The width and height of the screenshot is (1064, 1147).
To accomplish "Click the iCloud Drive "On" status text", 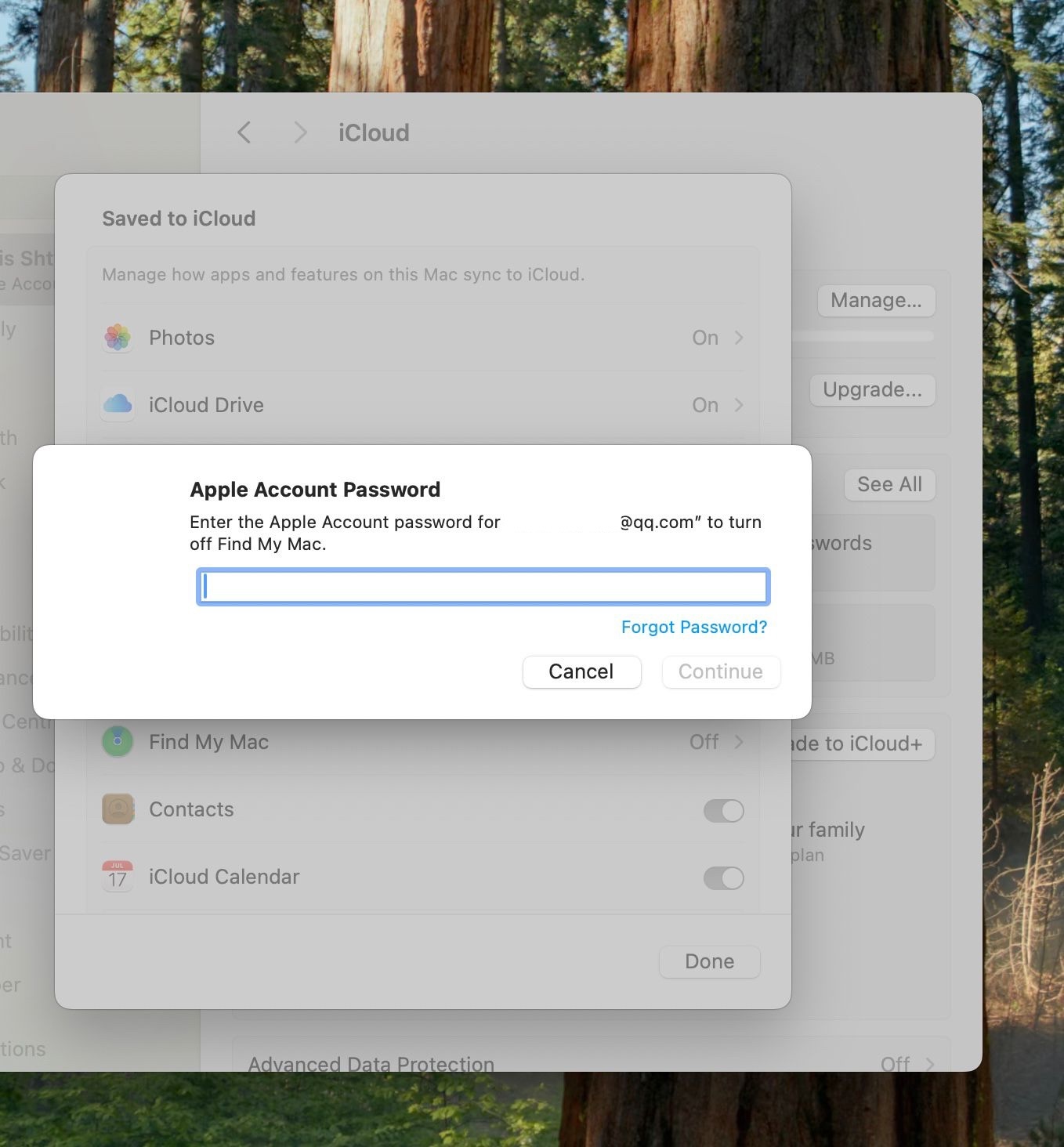I will pyautogui.click(x=705, y=405).
